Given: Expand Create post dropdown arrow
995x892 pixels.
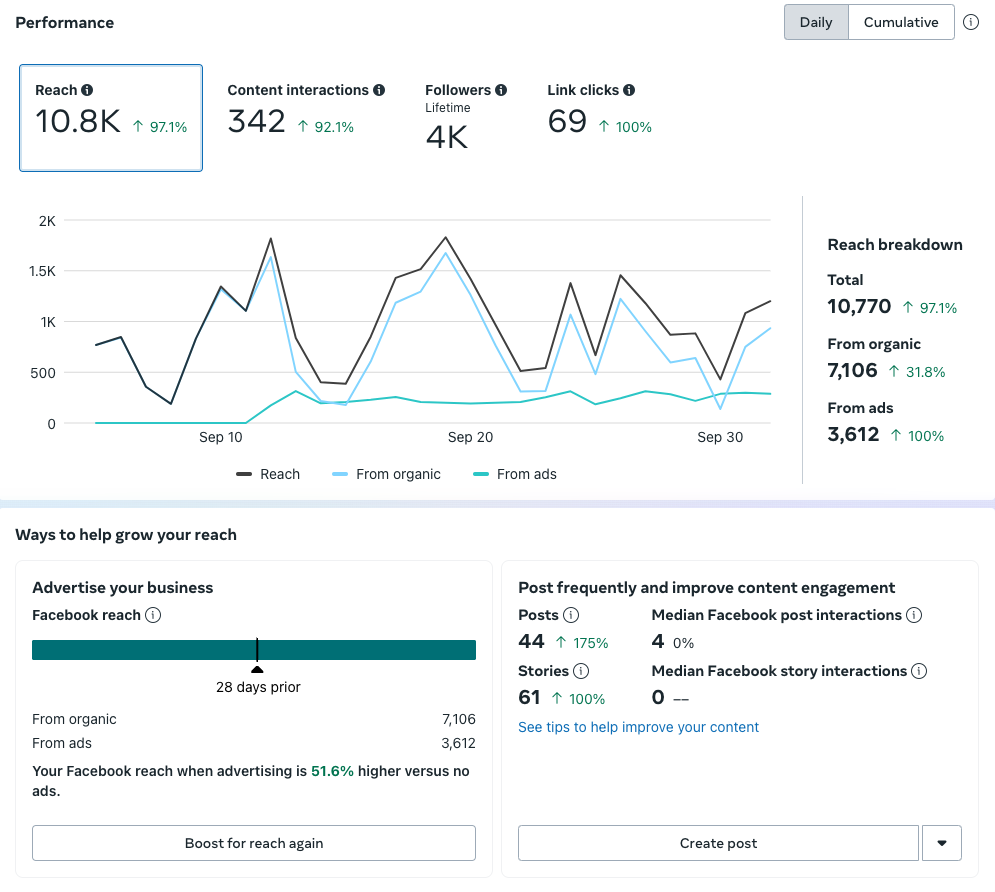Looking at the screenshot, I should [942, 843].
